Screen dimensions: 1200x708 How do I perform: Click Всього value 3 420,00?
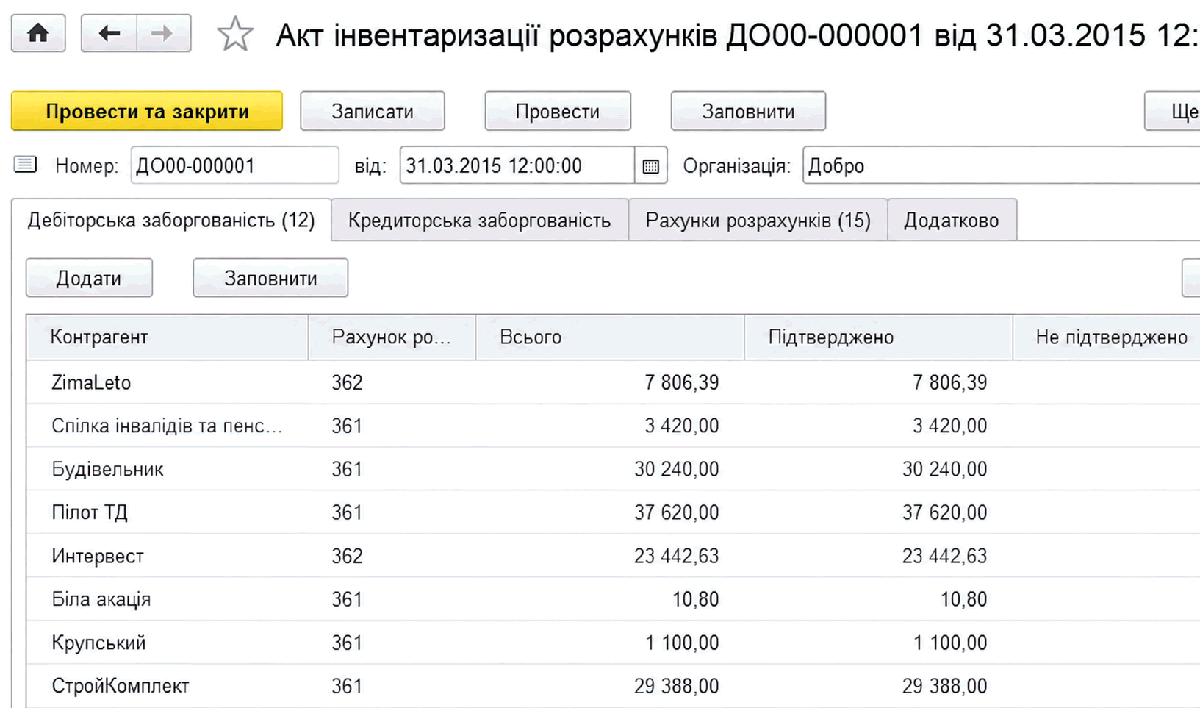680,426
